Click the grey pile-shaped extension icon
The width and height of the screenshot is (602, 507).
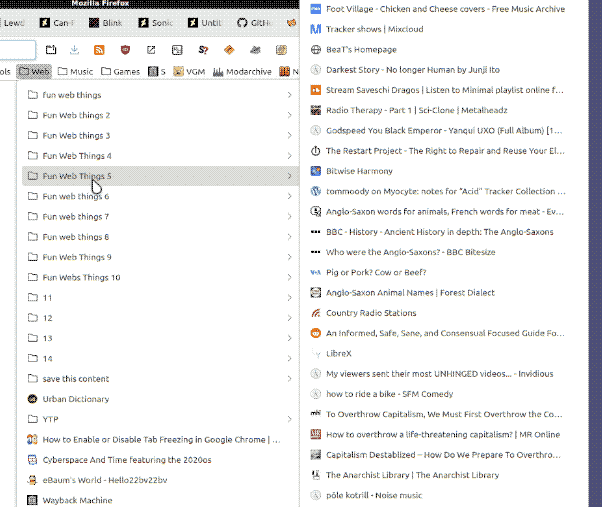point(255,50)
